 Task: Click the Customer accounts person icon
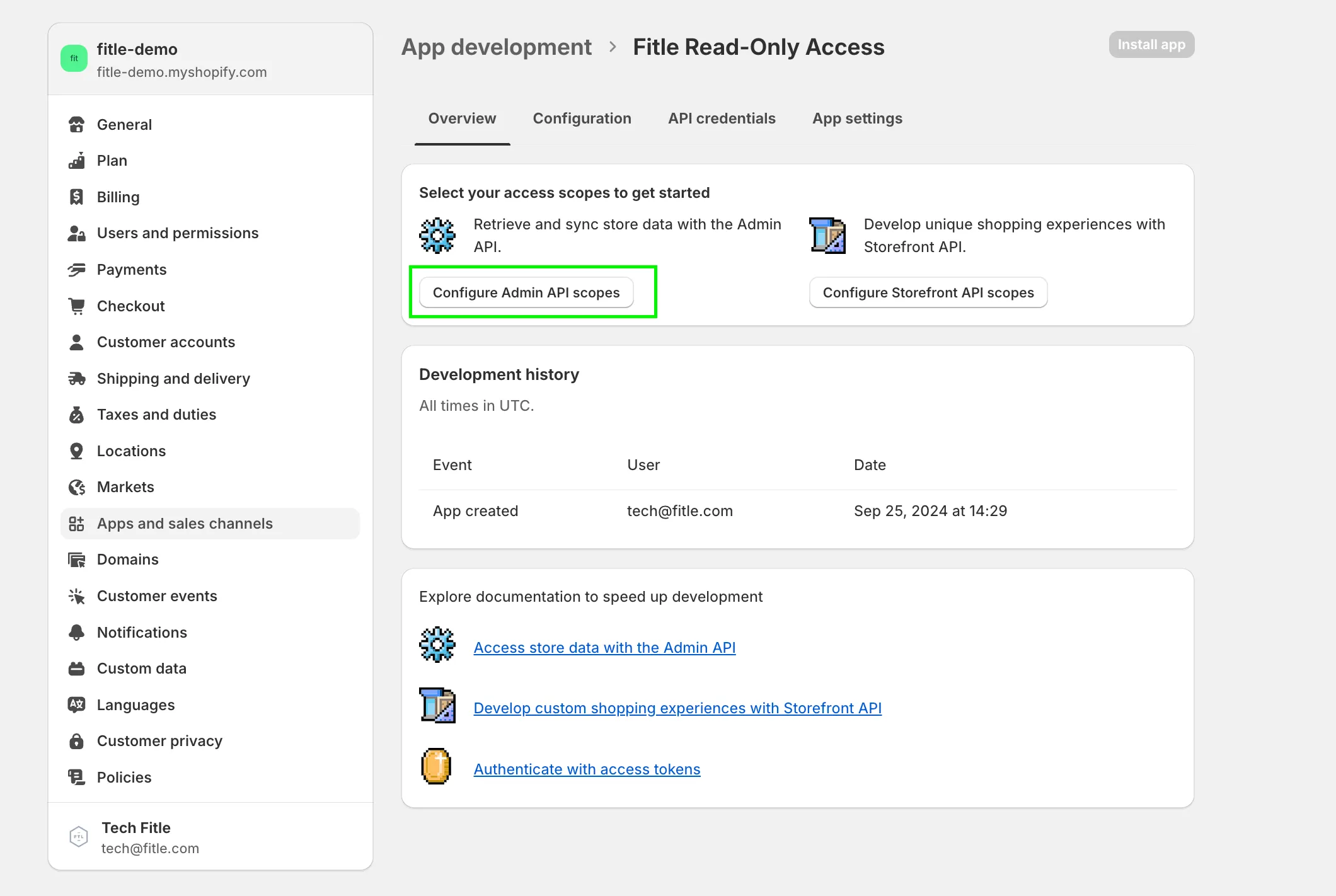(x=76, y=342)
